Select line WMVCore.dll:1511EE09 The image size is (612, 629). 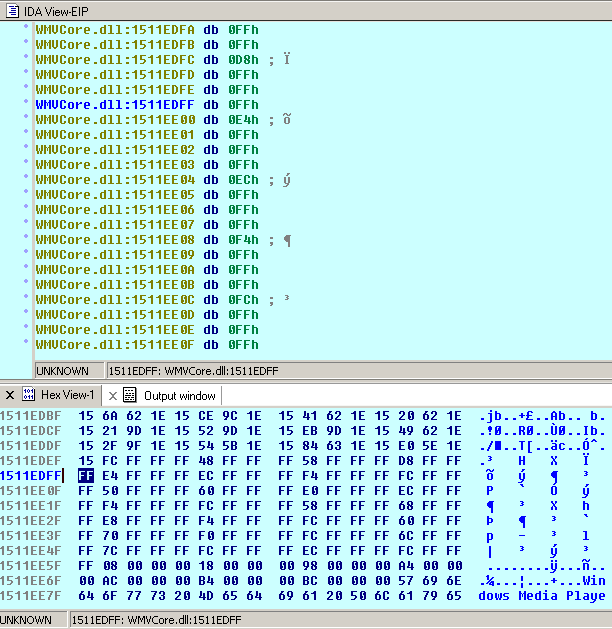tap(147, 255)
